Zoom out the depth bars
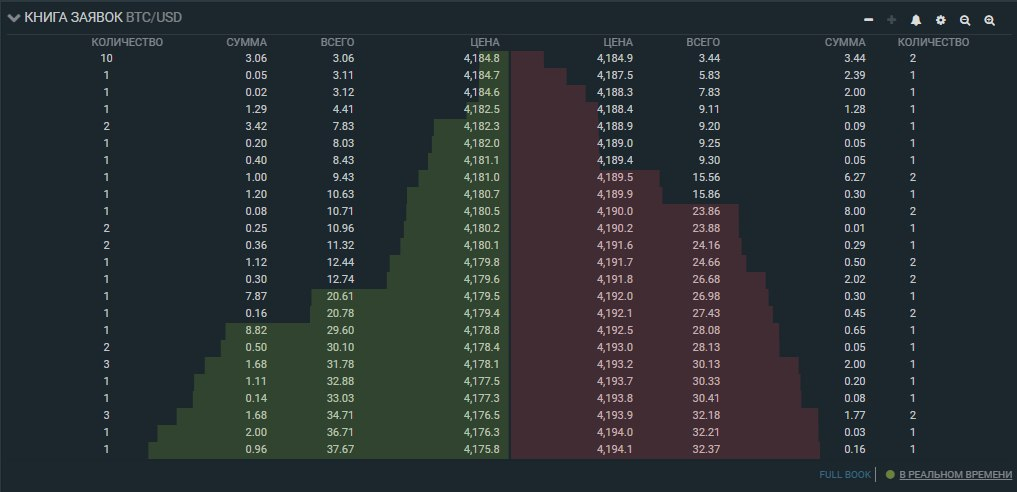The image size is (1017, 492). (x=965, y=20)
